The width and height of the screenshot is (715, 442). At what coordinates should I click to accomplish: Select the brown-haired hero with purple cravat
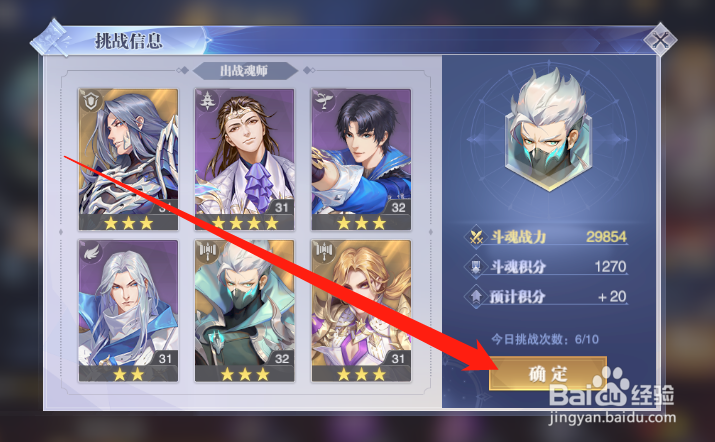click(245, 160)
